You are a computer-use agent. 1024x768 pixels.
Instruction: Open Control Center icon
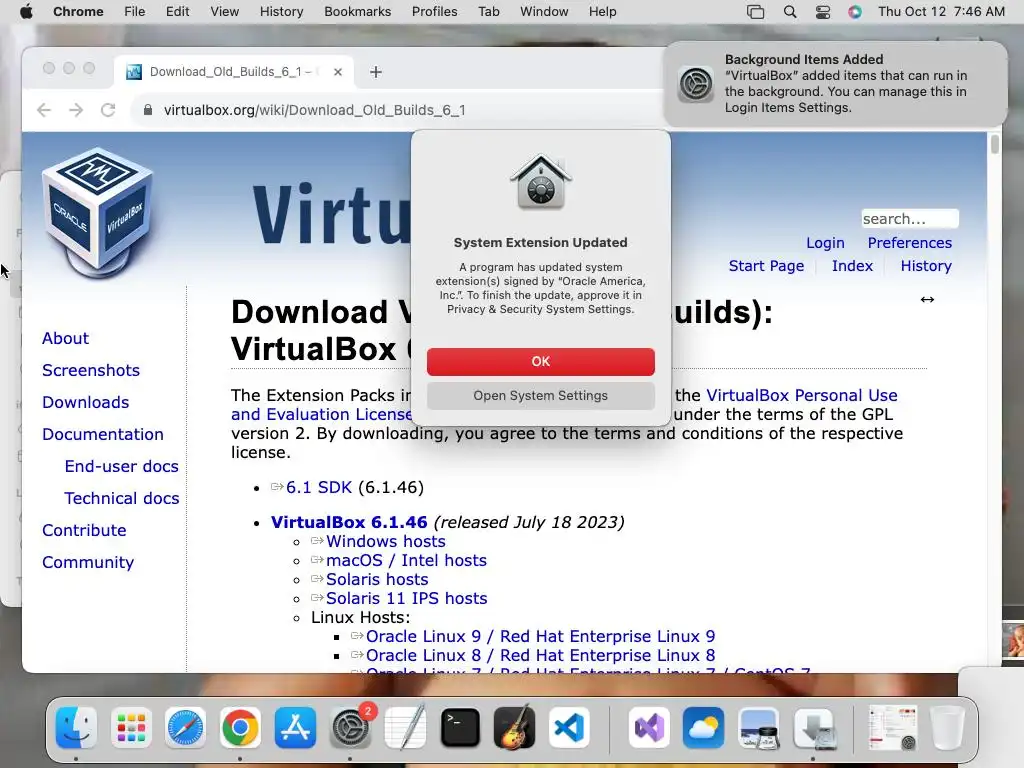(x=823, y=12)
